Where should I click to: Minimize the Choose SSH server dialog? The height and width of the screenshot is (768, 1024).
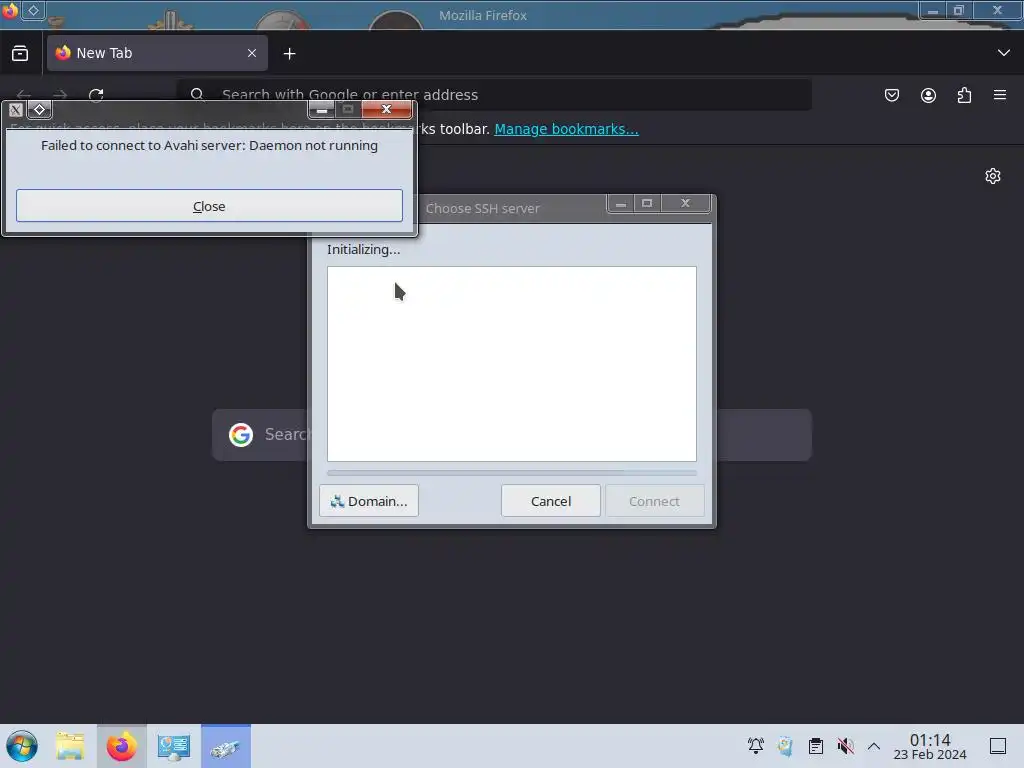[620, 204]
